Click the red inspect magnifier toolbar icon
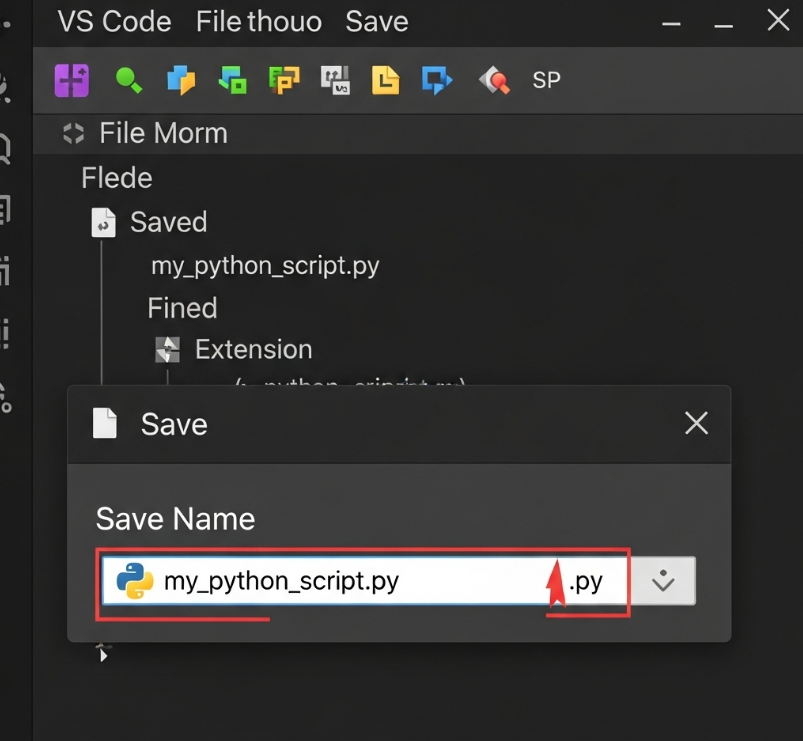This screenshot has height=741, width=803. (492, 79)
